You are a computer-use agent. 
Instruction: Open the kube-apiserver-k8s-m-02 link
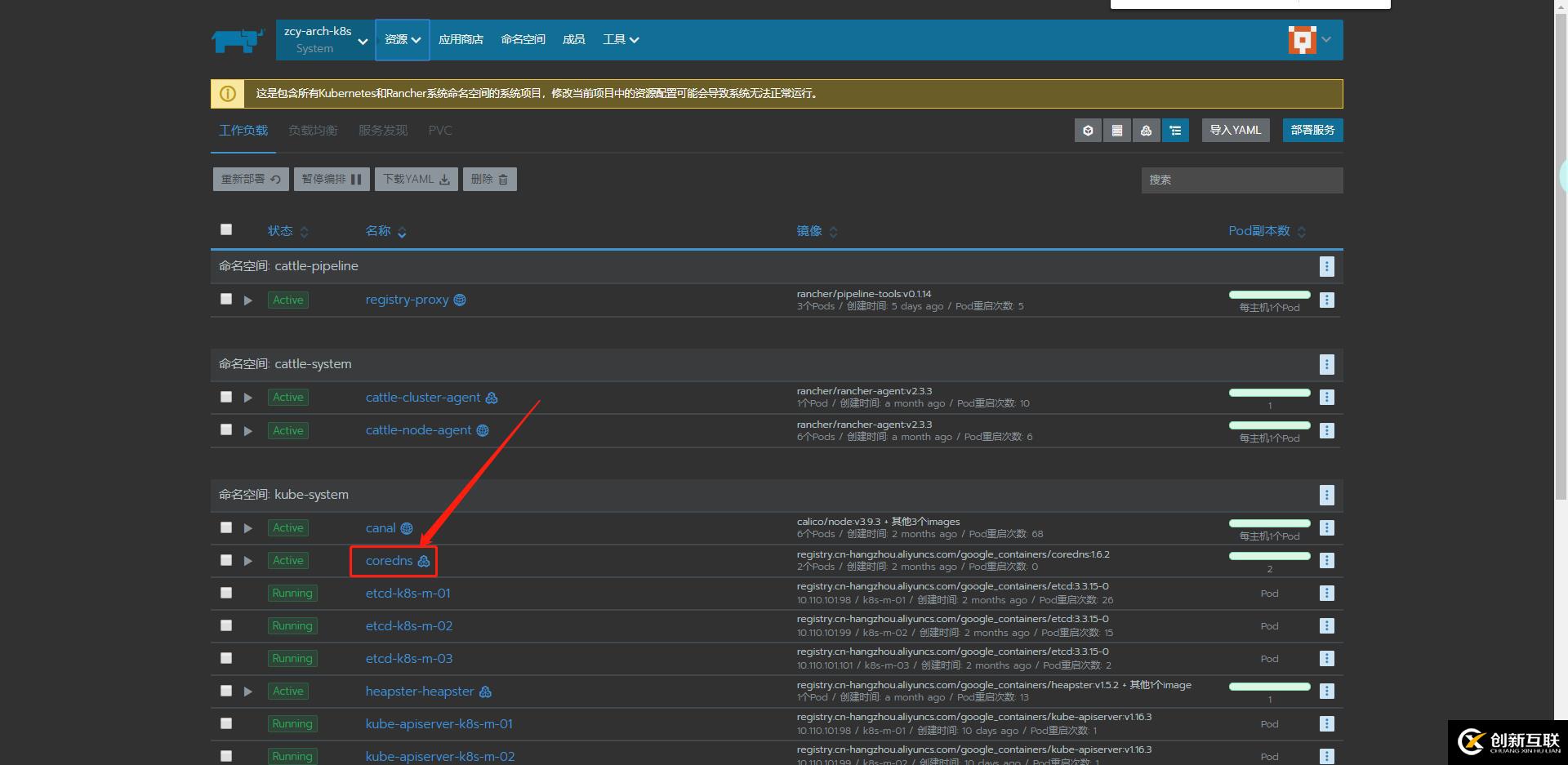[440, 757]
